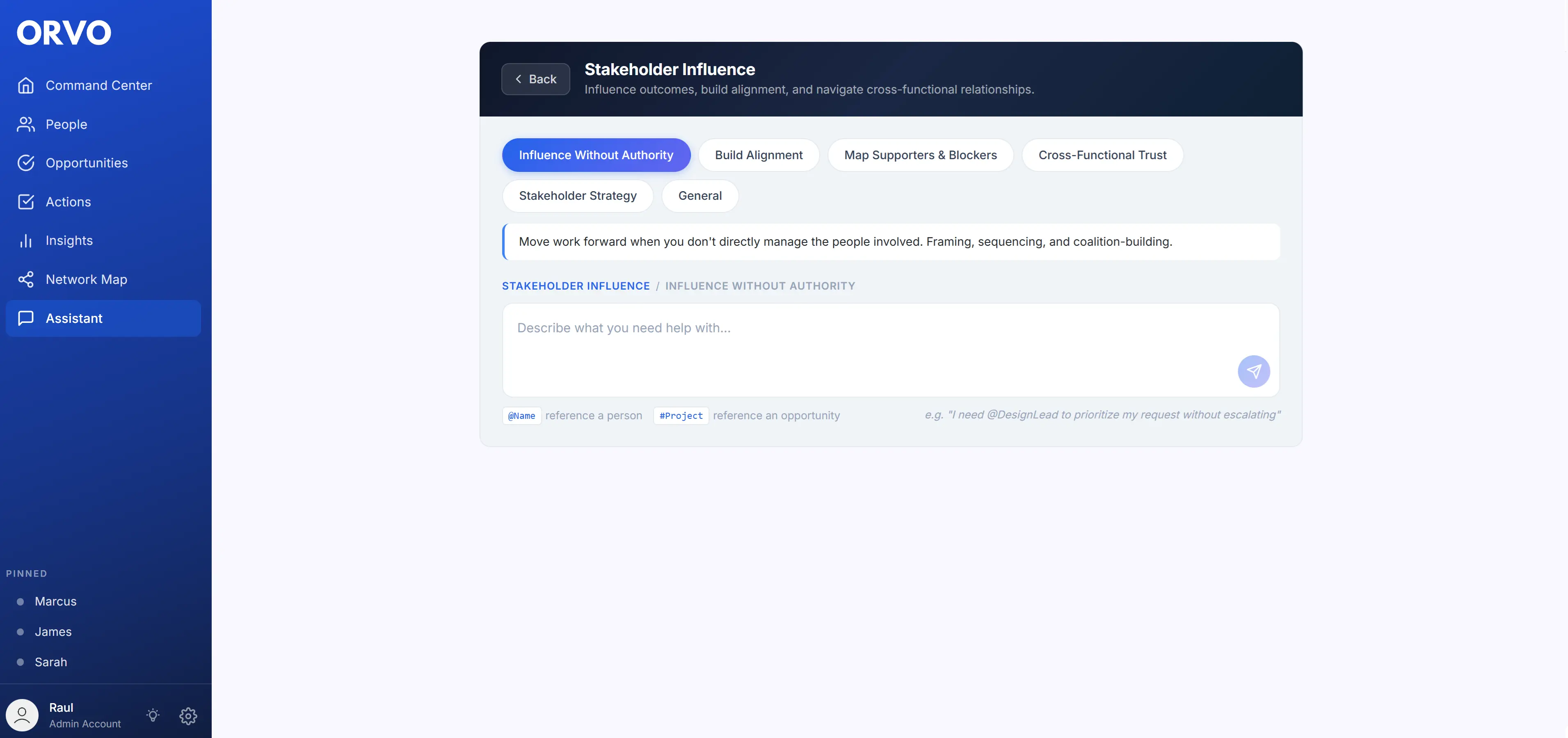Choose the Cross-Functional Trust category
1568x738 pixels.
pos(1102,155)
